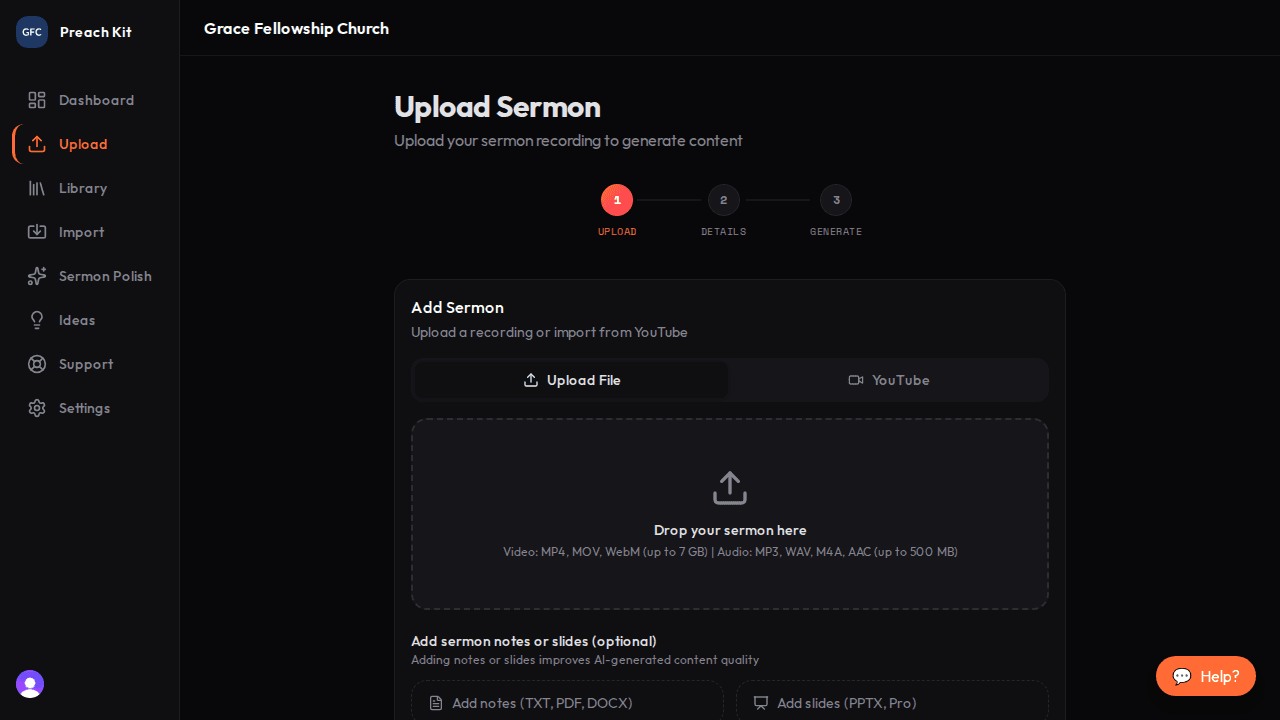Click the sermon drop zone area
The image size is (1280, 720).
click(729, 513)
